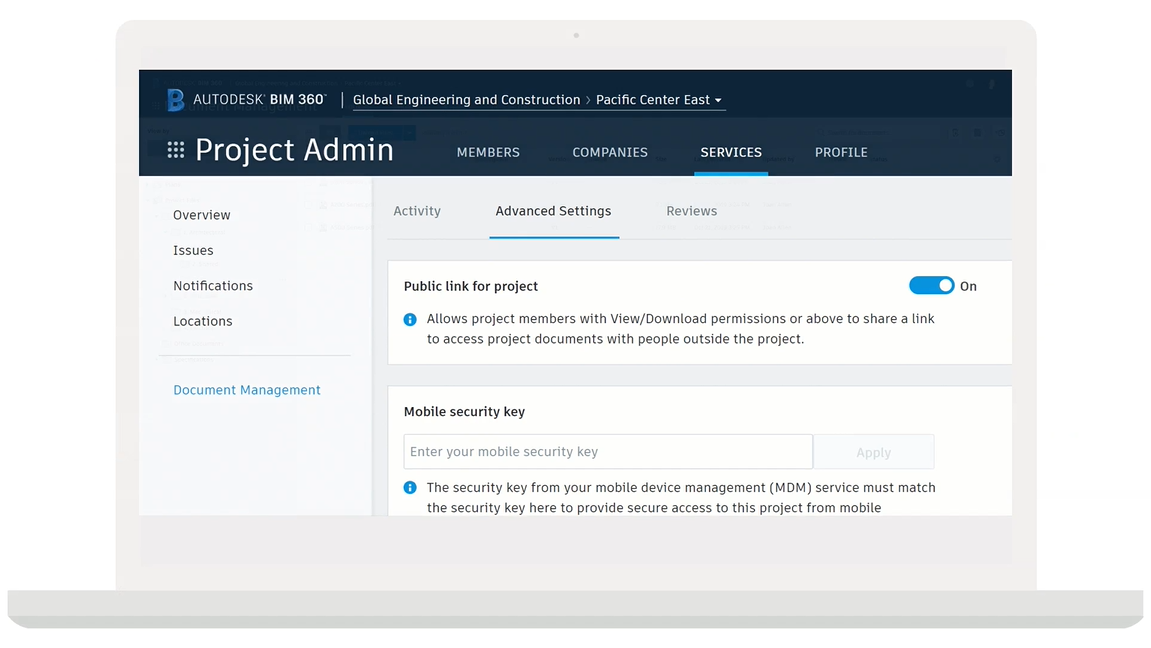
Task: Switch to the Reviews sub-tab
Action: (691, 211)
